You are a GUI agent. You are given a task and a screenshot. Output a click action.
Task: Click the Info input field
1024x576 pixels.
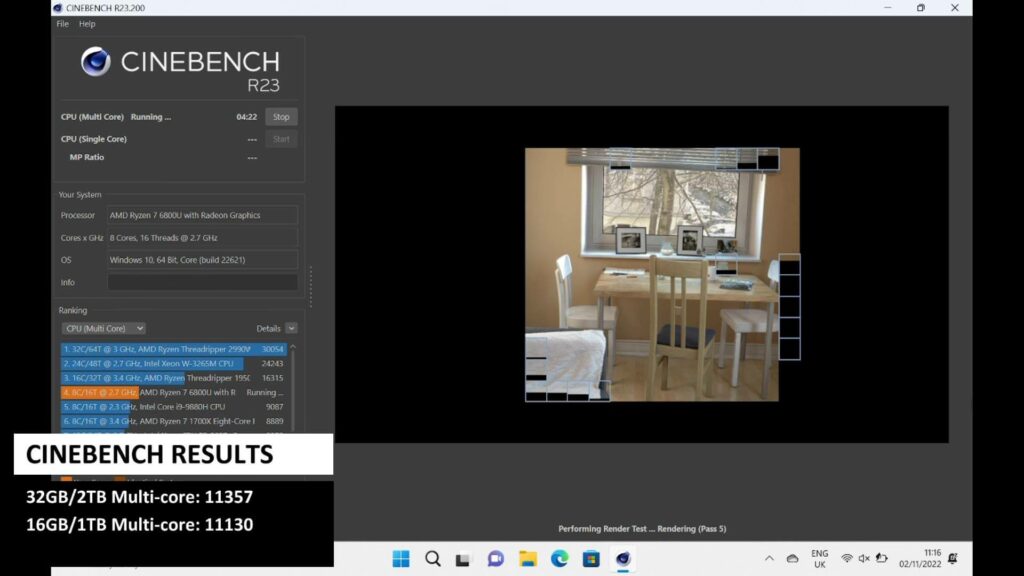(x=202, y=282)
